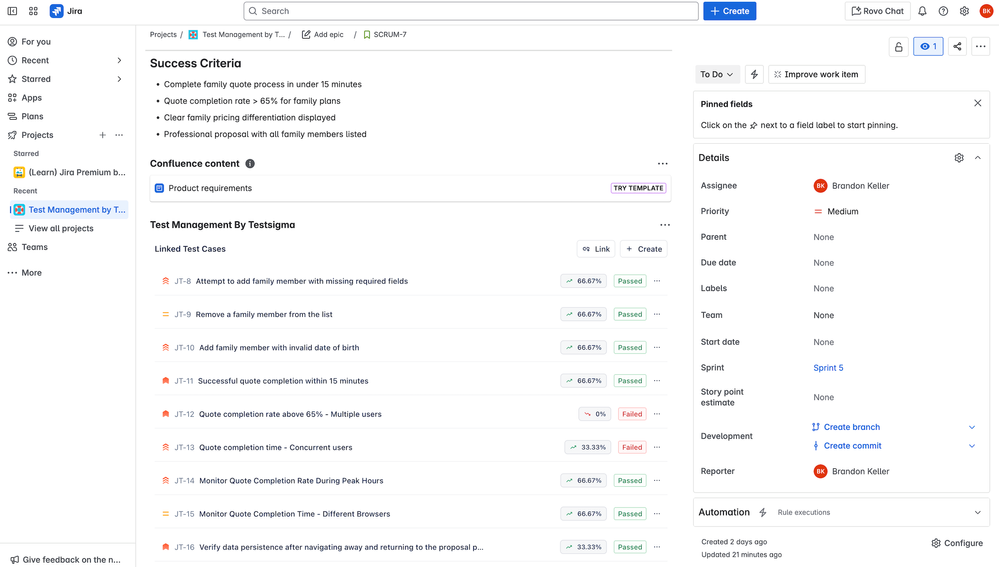The width and height of the screenshot is (999, 567).
Task: Collapse the Details section chevron
Action: click(x=977, y=158)
